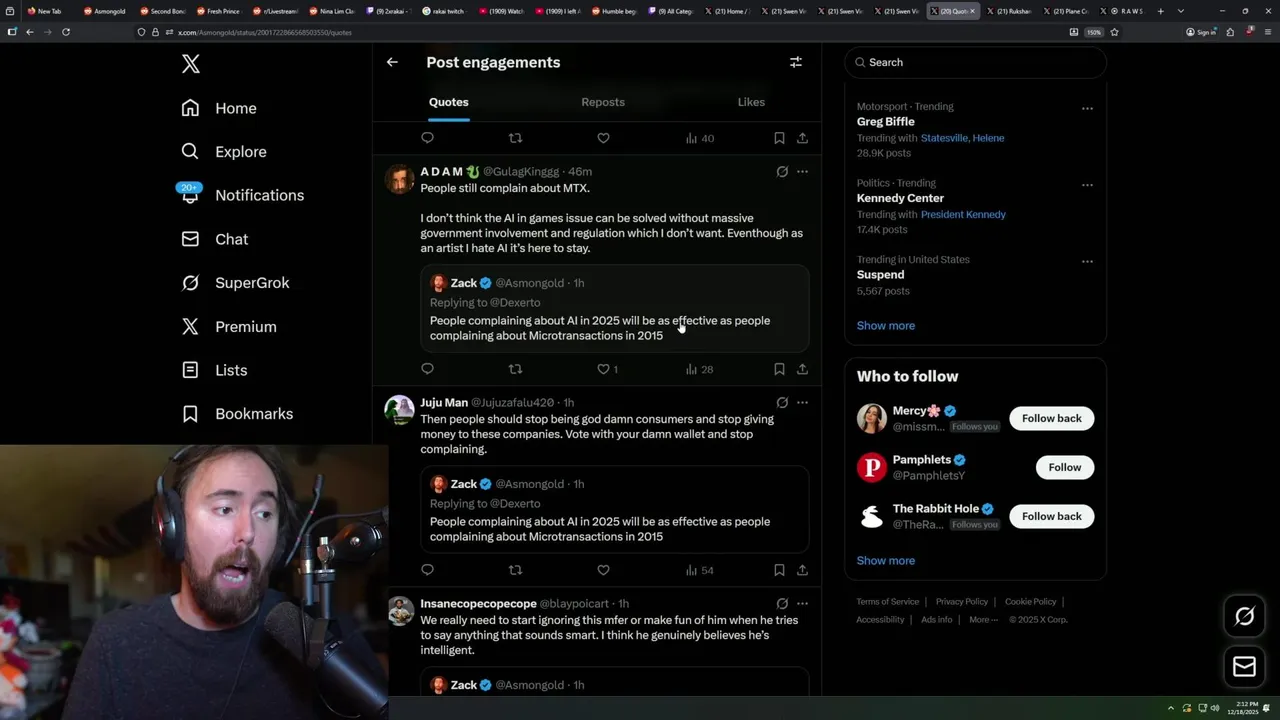
Task: Open SuperGrok in sidebar
Action: [235, 283]
